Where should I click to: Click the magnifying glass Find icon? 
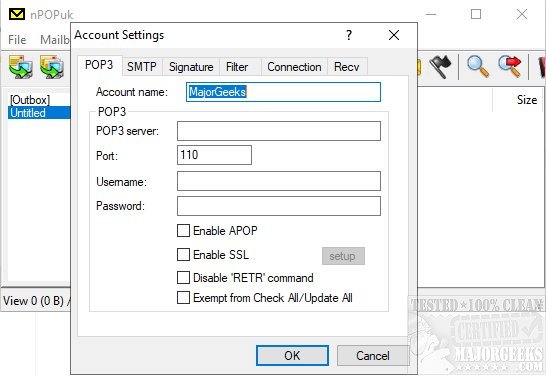(x=477, y=66)
